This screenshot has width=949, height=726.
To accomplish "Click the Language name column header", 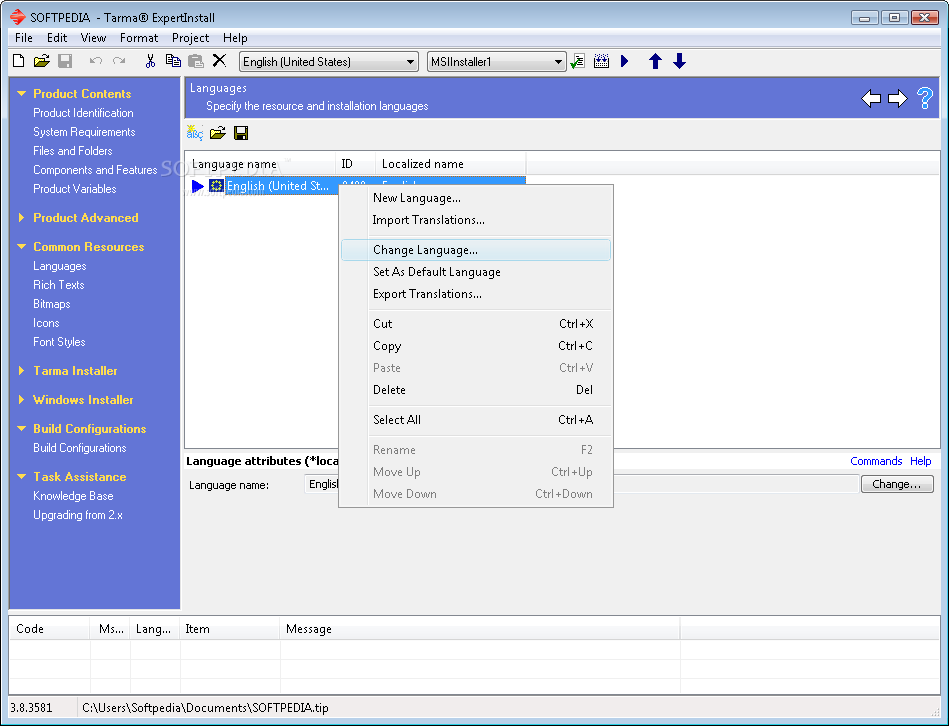I will [260, 164].
